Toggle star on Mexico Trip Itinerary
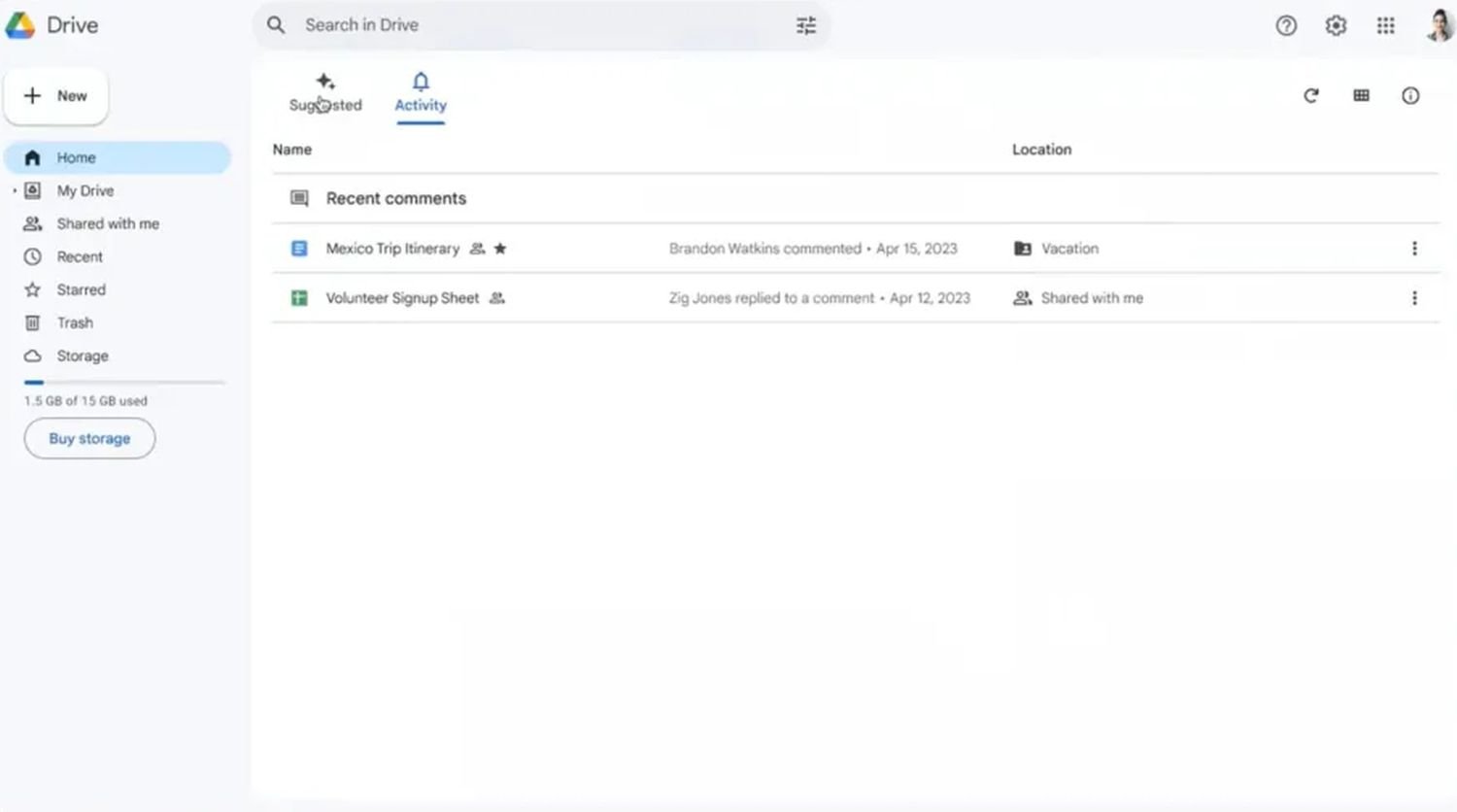1457x812 pixels. pos(500,249)
